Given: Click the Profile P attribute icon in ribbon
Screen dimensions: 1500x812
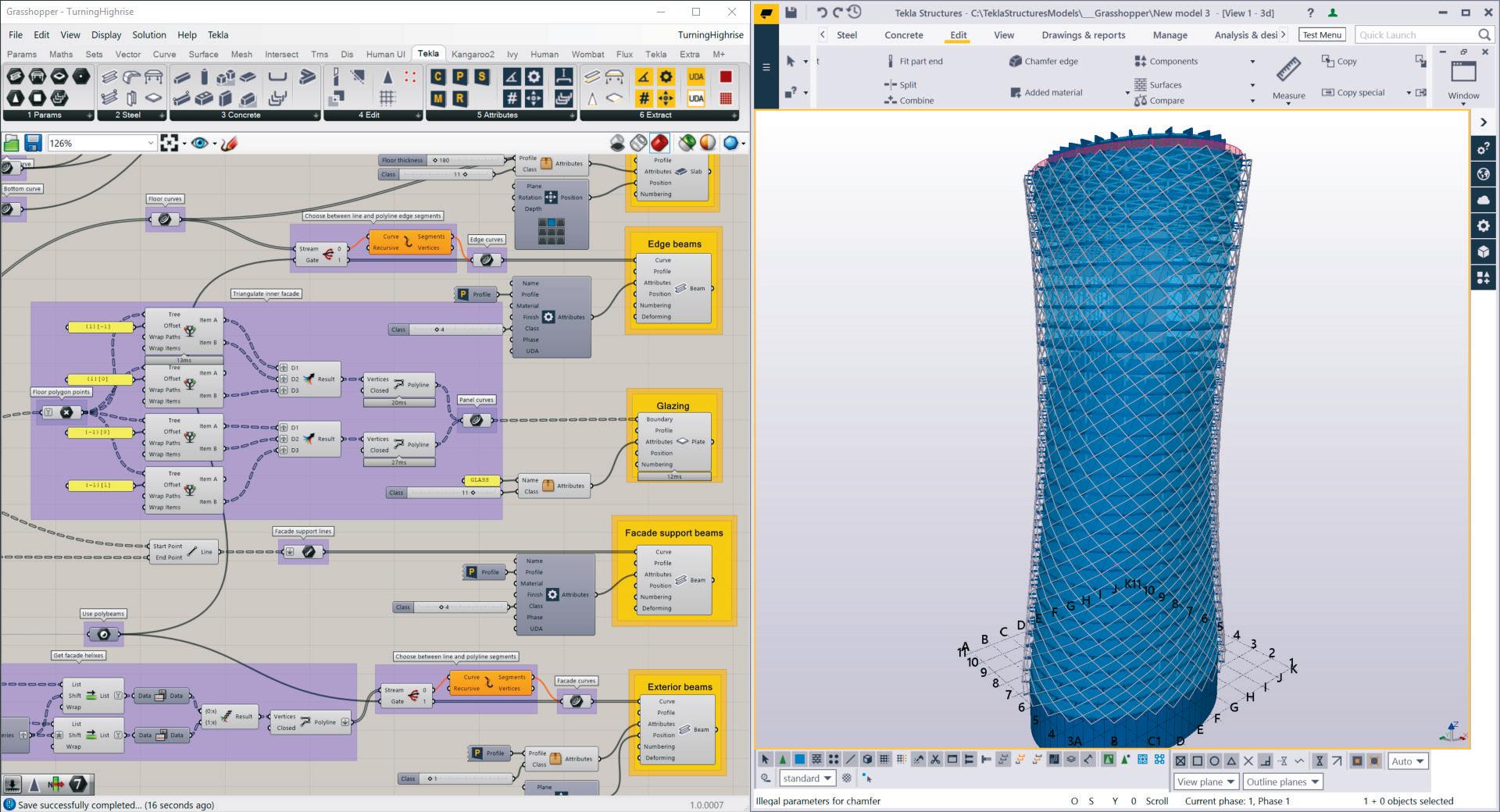Looking at the screenshot, I should pos(459,77).
